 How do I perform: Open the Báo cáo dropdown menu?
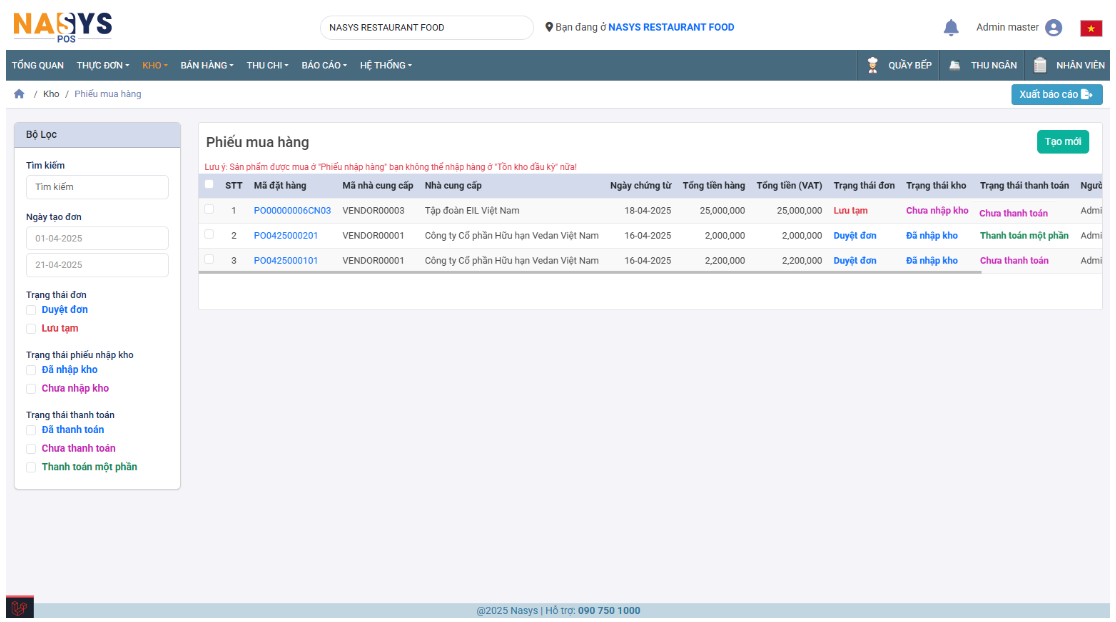(x=324, y=66)
